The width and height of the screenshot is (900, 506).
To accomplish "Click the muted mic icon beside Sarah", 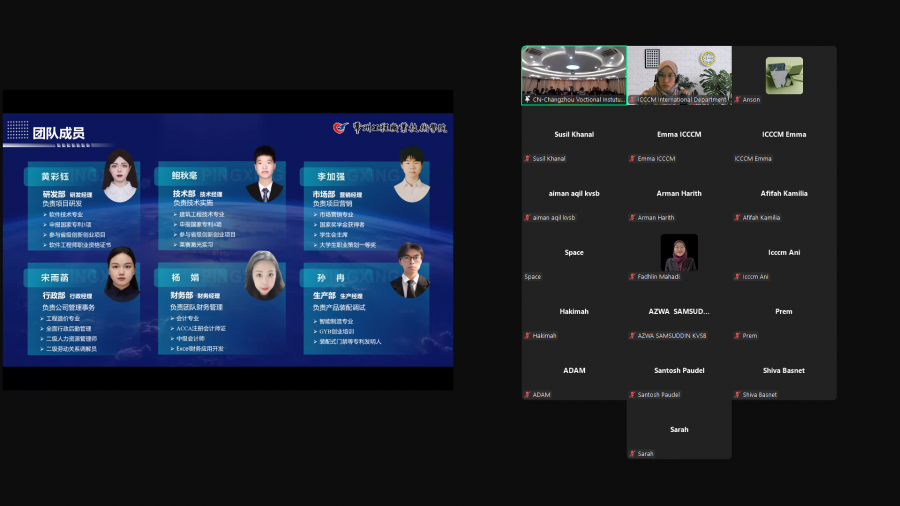I will click(632, 454).
